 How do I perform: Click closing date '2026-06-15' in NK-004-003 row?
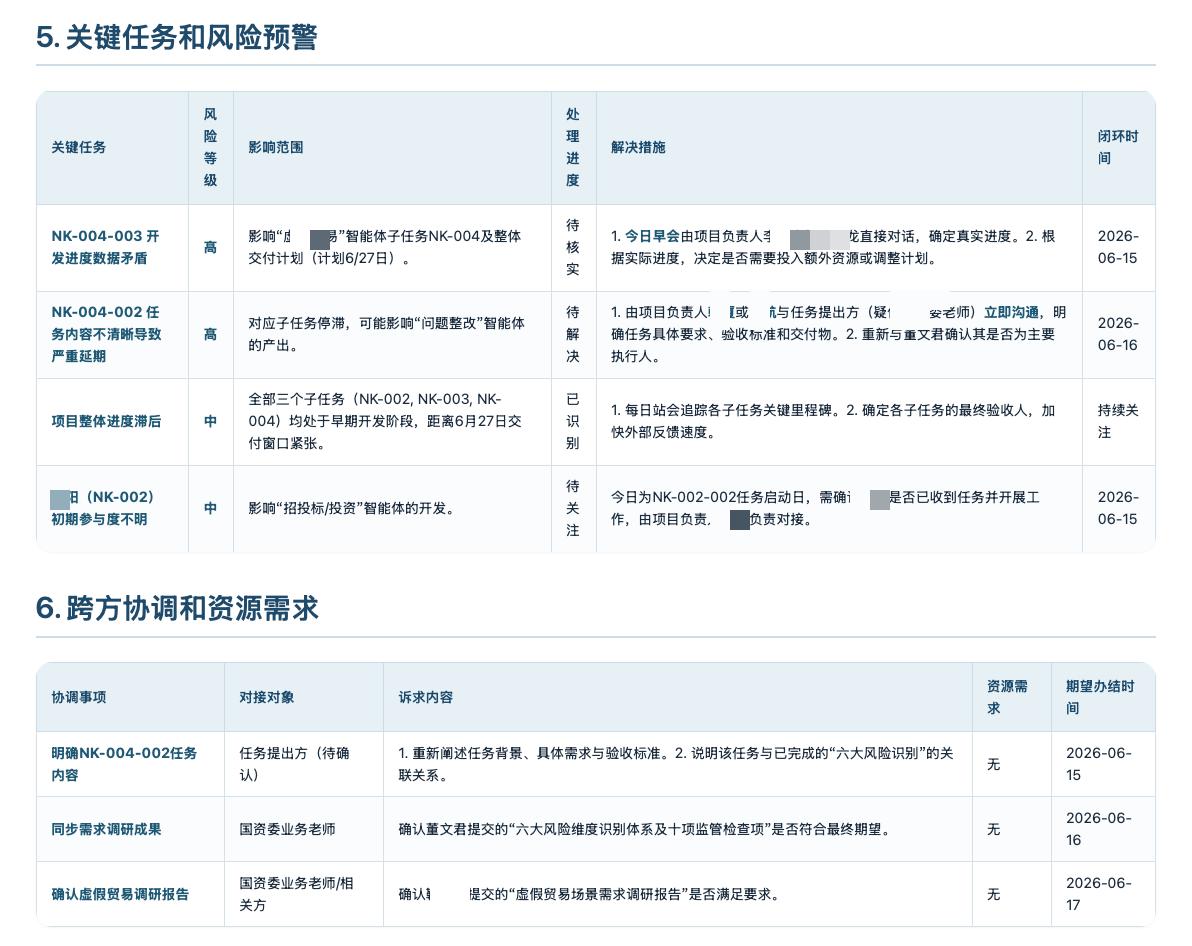[x=1118, y=247]
